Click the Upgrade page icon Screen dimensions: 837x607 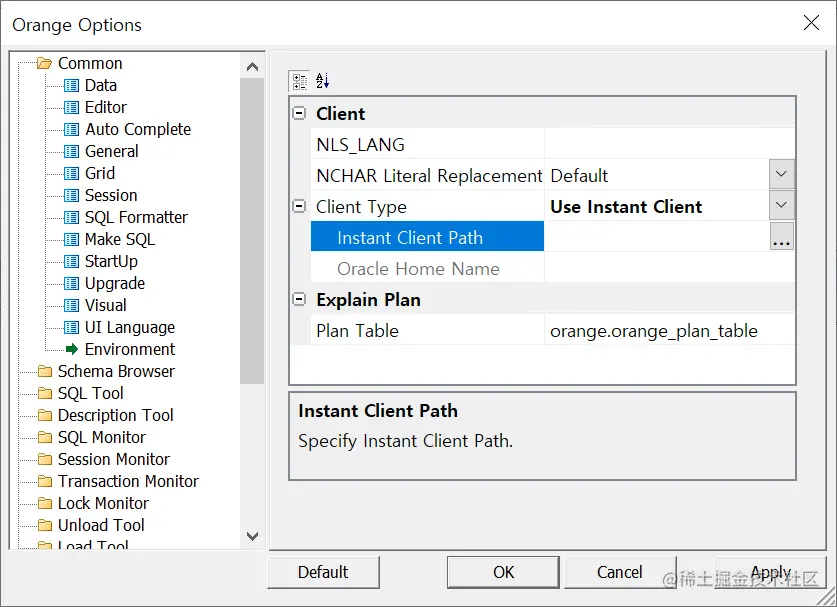72,283
